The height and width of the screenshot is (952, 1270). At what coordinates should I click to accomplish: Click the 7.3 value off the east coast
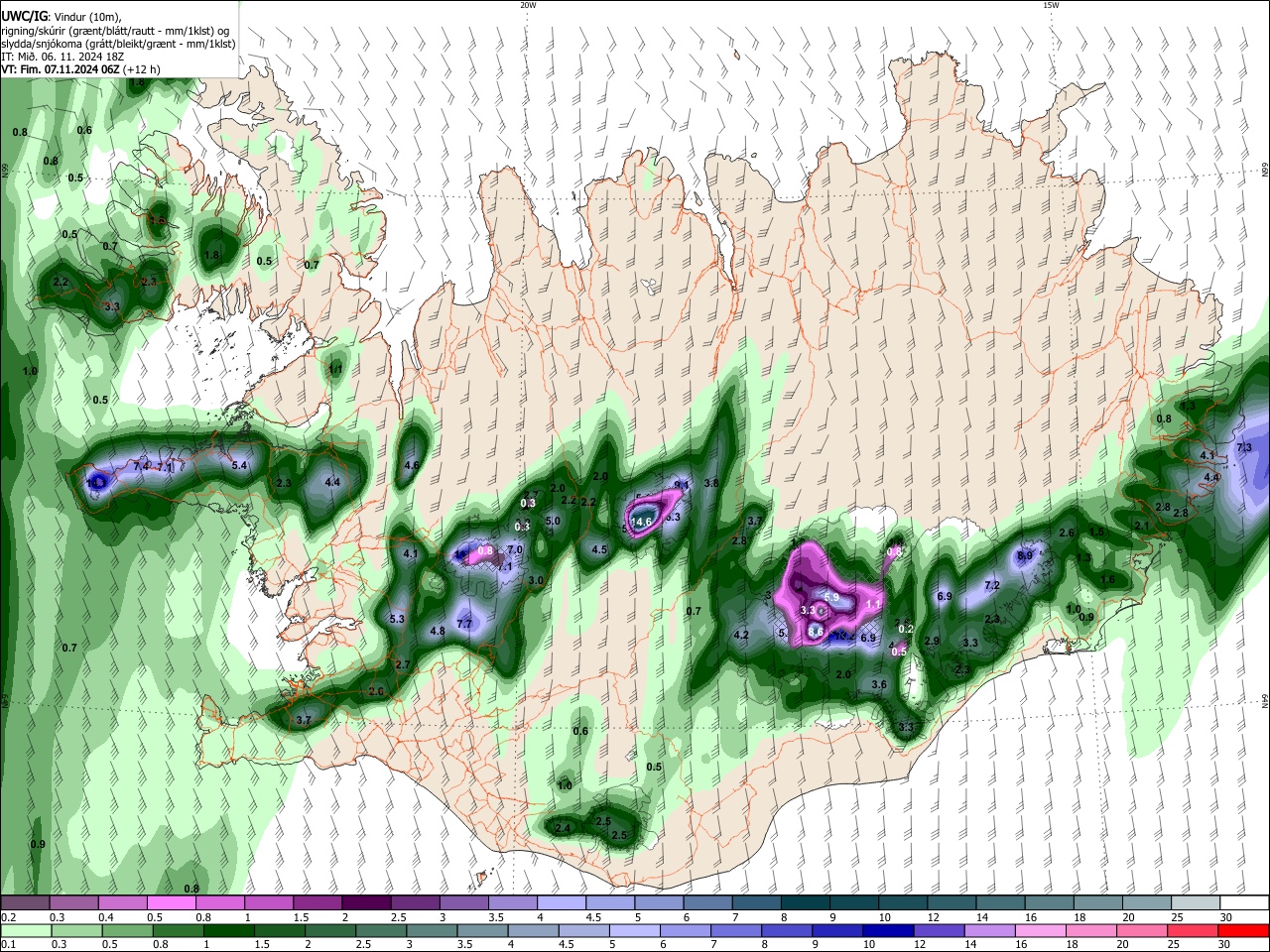pyautogui.click(x=1244, y=448)
